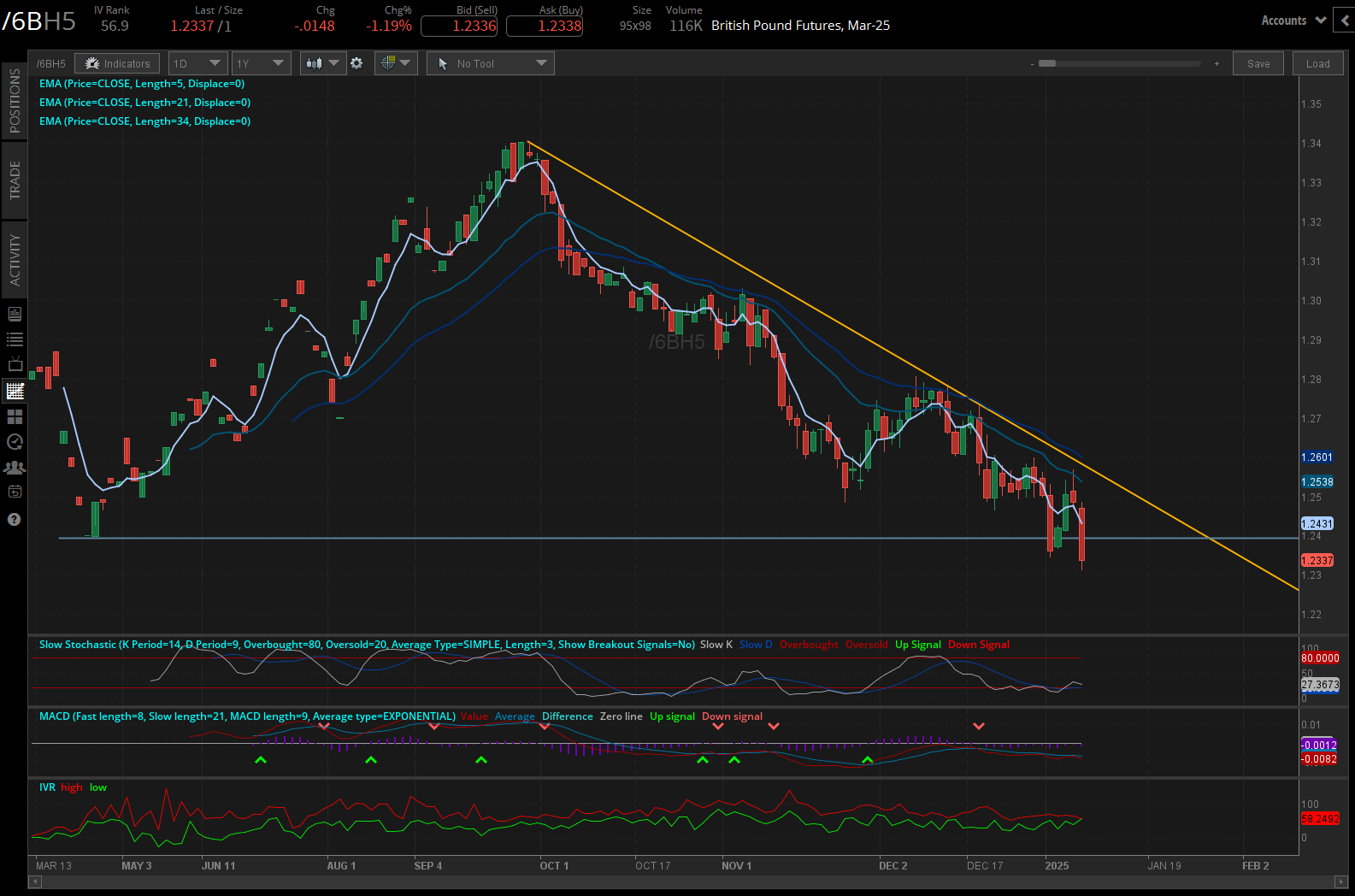Open the 1Y time range dropdown
The width and height of the screenshot is (1355, 896).
click(261, 63)
